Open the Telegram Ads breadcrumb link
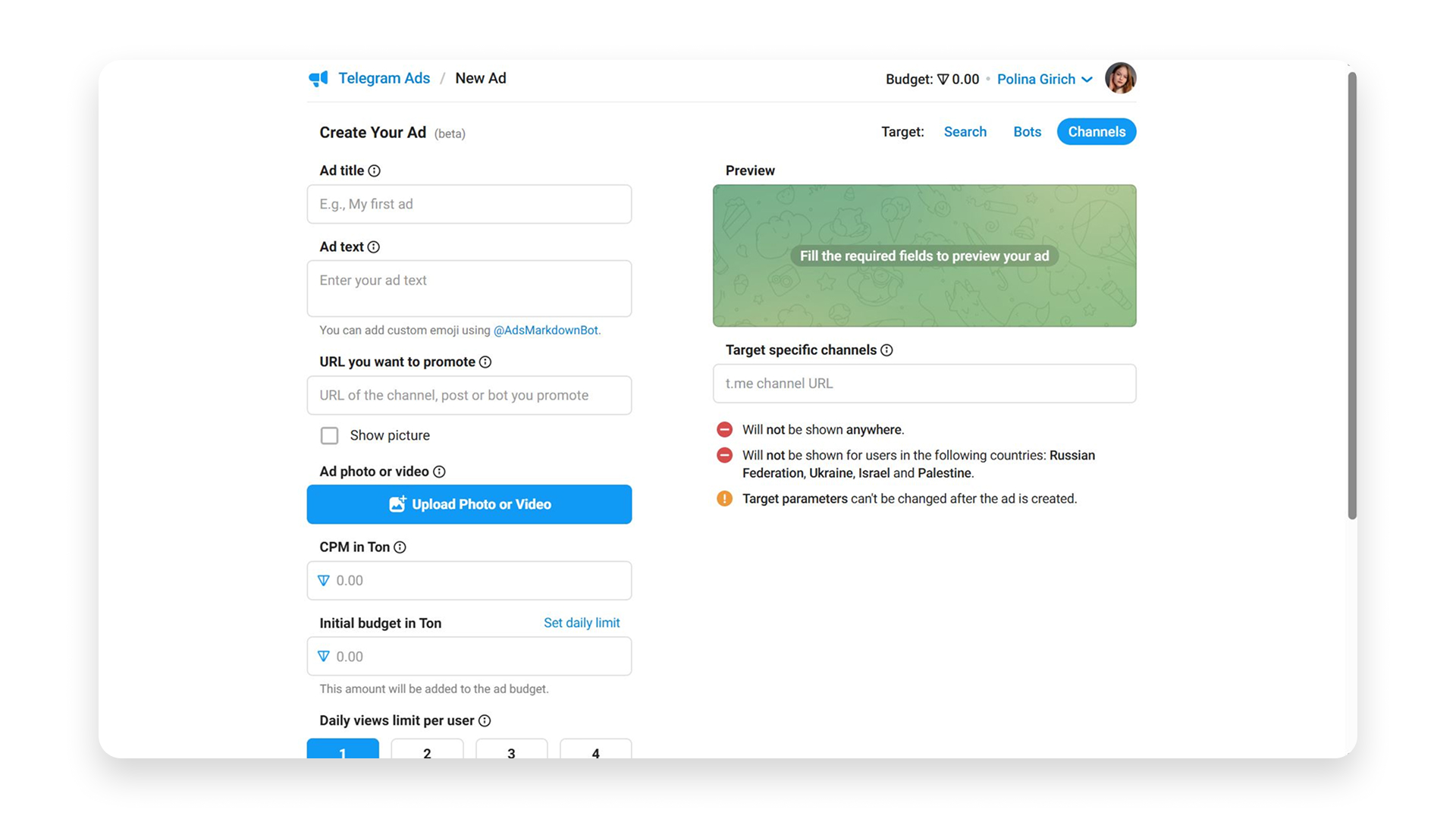This screenshot has width=1456, height=819. click(384, 78)
